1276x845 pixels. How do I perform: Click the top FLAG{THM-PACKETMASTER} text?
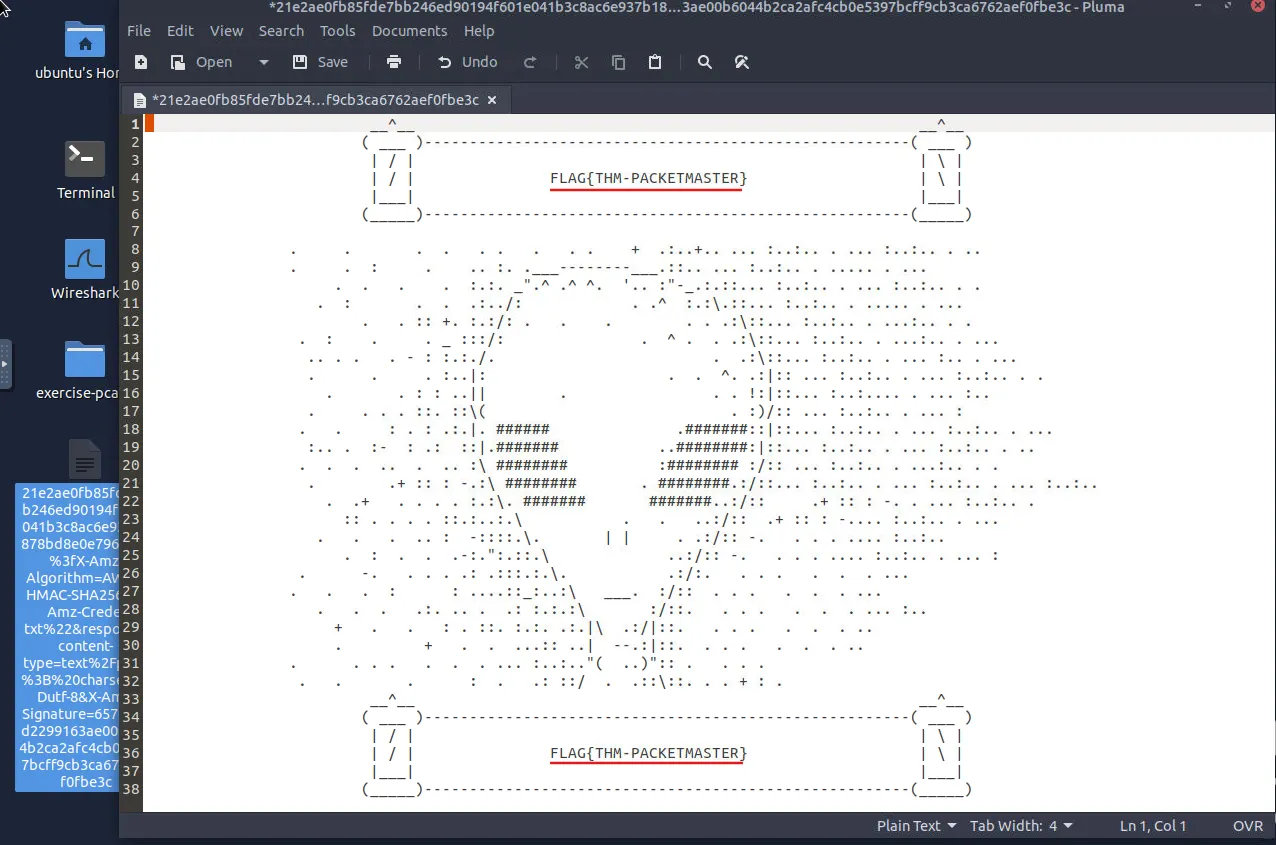[x=648, y=178]
